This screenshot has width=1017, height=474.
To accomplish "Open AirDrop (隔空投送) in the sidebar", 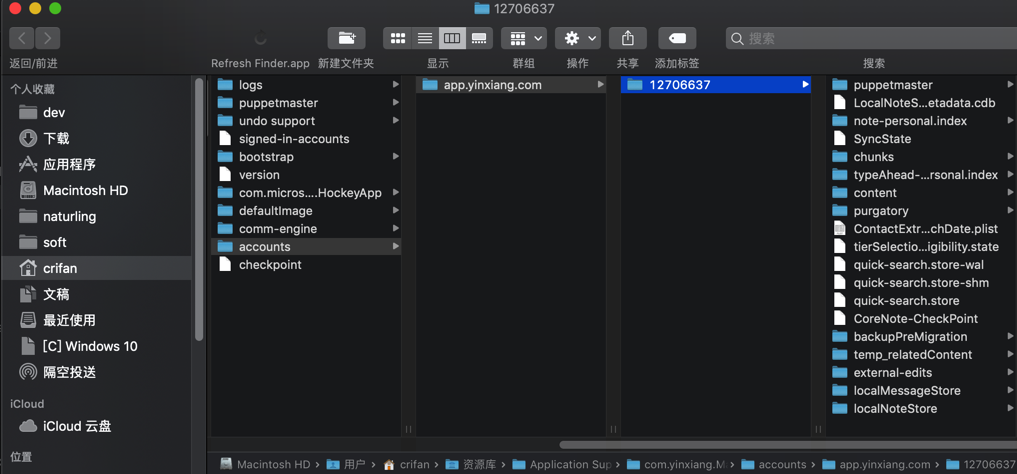I will pyautogui.click(x=97, y=372).
